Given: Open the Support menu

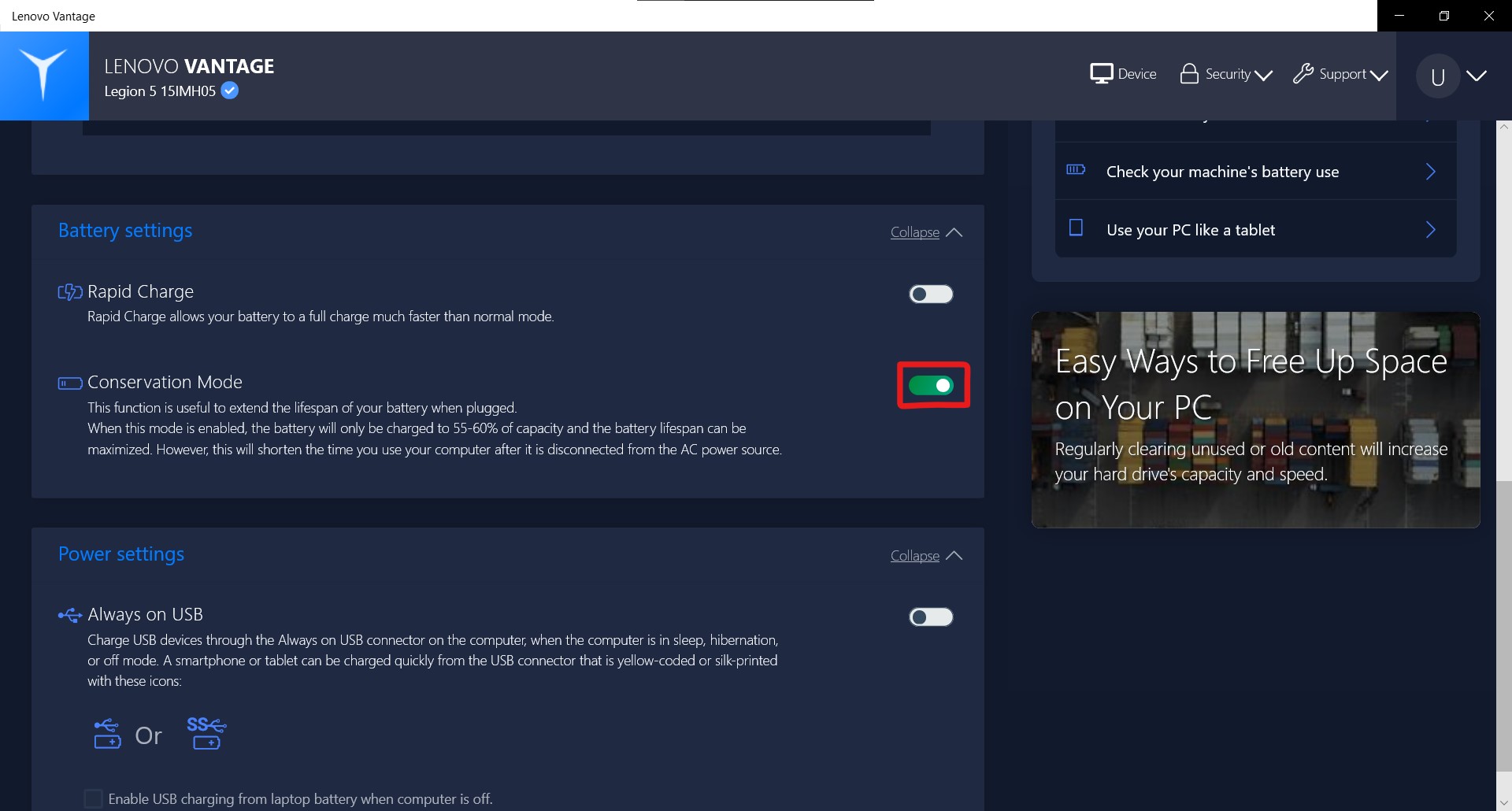Looking at the screenshot, I should [x=1340, y=74].
